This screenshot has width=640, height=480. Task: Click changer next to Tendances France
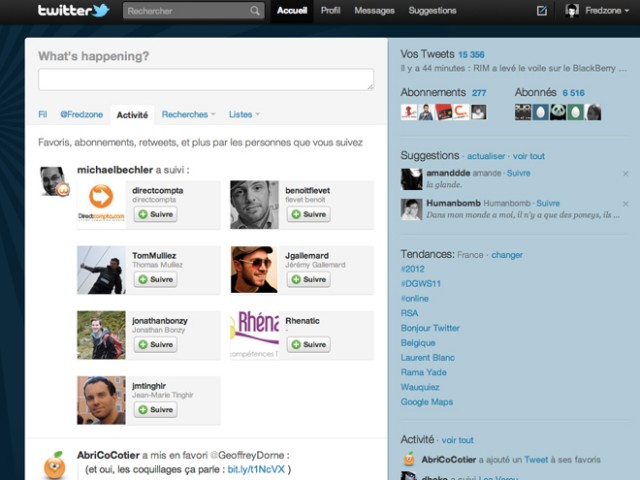click(507, 255)
